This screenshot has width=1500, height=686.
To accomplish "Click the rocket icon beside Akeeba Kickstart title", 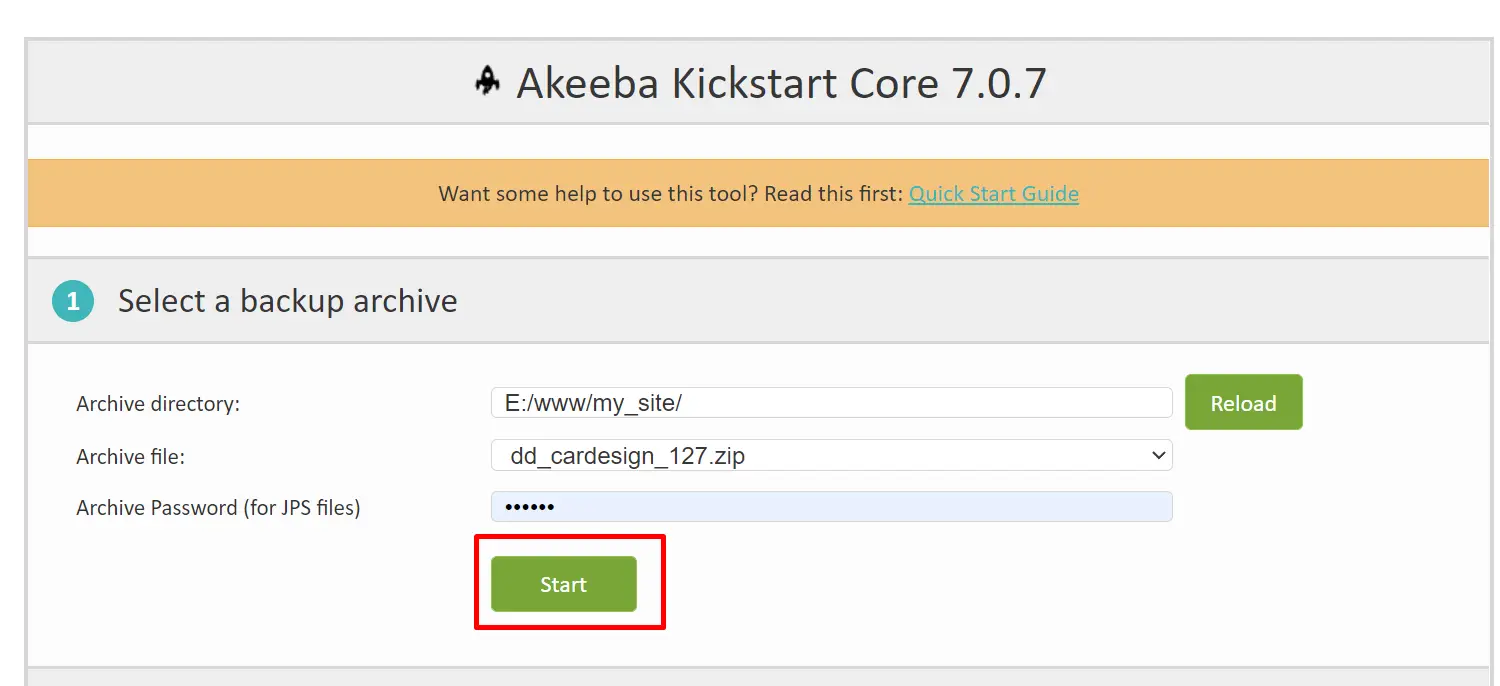I will click(x=487, y=82).
